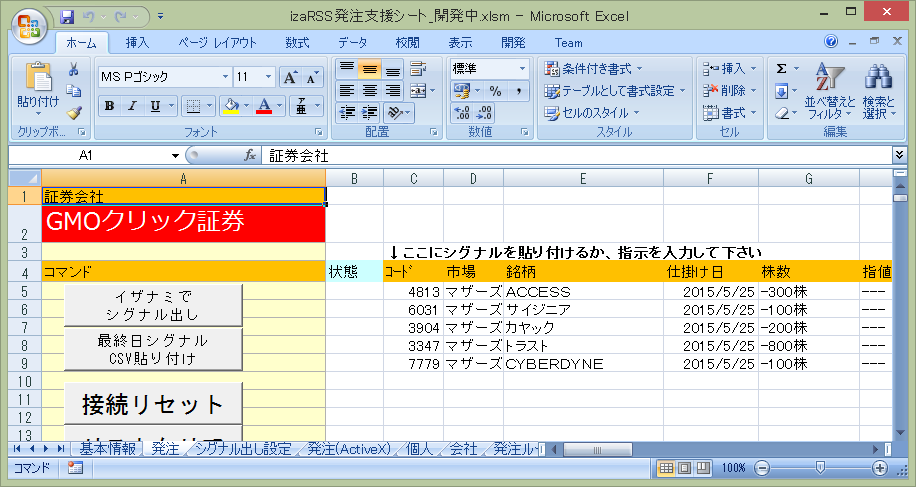Open the number format dropdown 標準
The image size is (916, 487).
coord(522,69)
